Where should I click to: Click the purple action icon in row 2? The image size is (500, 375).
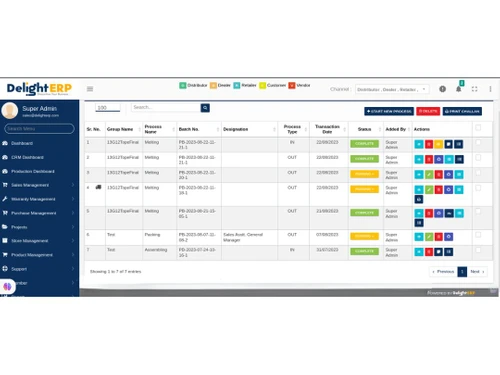pyautogui.click(x=439, y=159)
